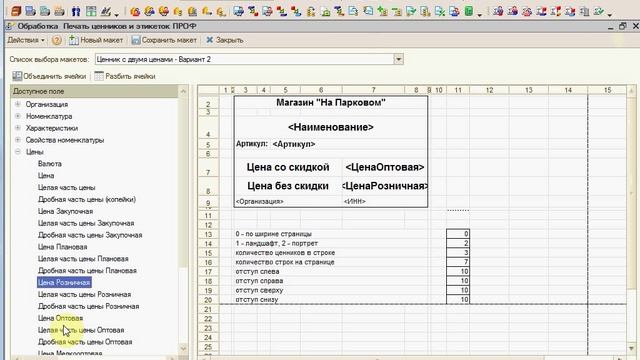Screen dimensions: 640x360
Task: Click value cell for 'отступ сверху'
Action: (x=458, y=290)
